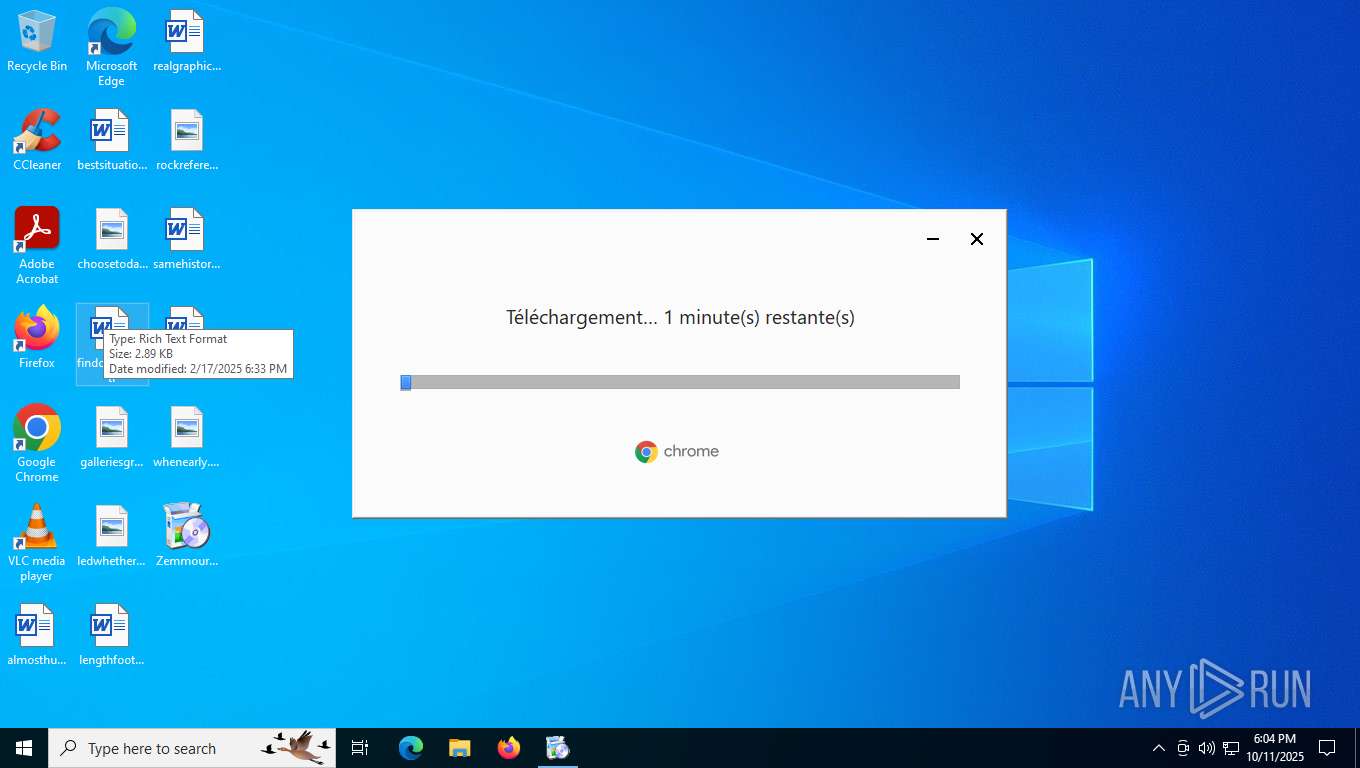The height and width of the screenshot is (768, 1360).
Task: Select the bestsituatio Word file
Action: 111,140
